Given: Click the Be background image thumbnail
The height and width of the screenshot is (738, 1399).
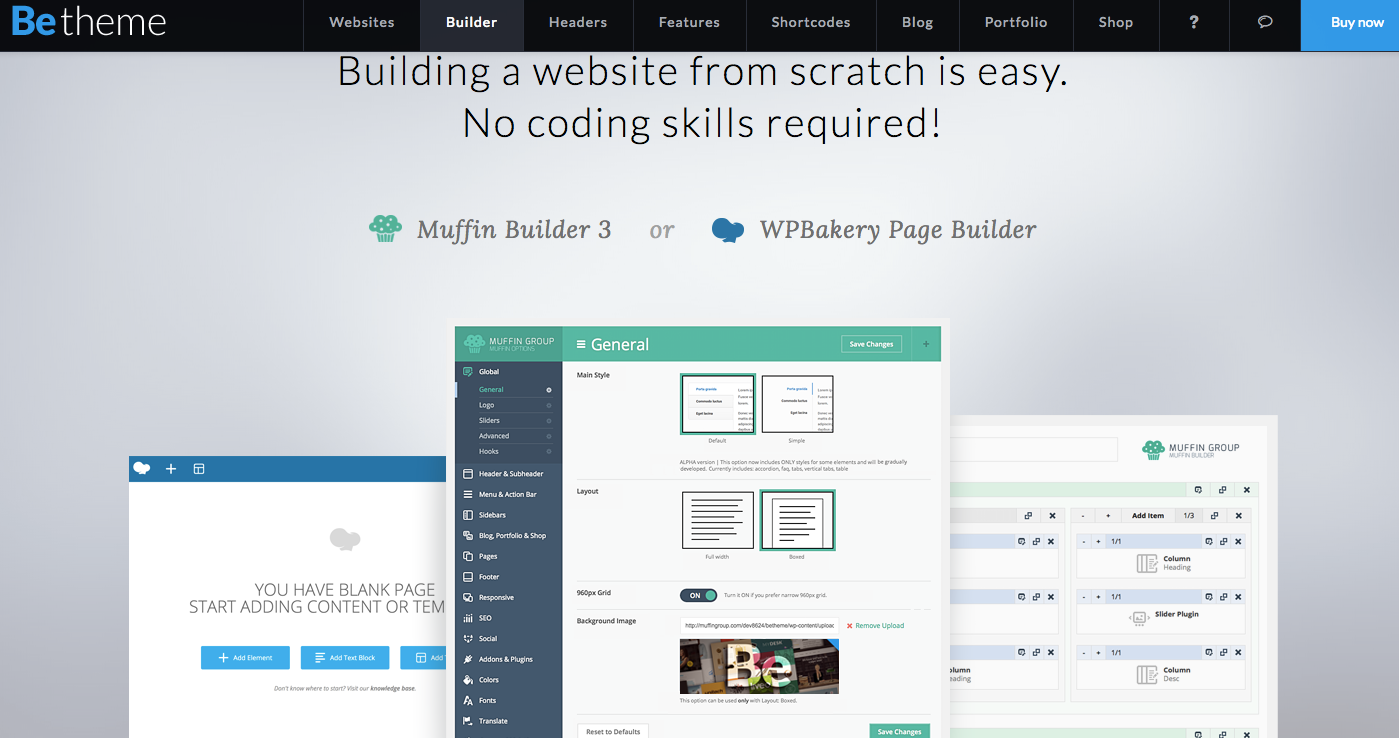Looking at the screenshot, I should 759,665.
